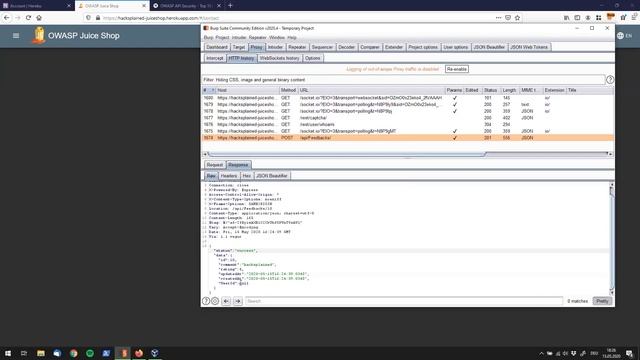The image size is (640, 360).
Task: Switch to the Request tab
Action: click(x=215, y=165)
